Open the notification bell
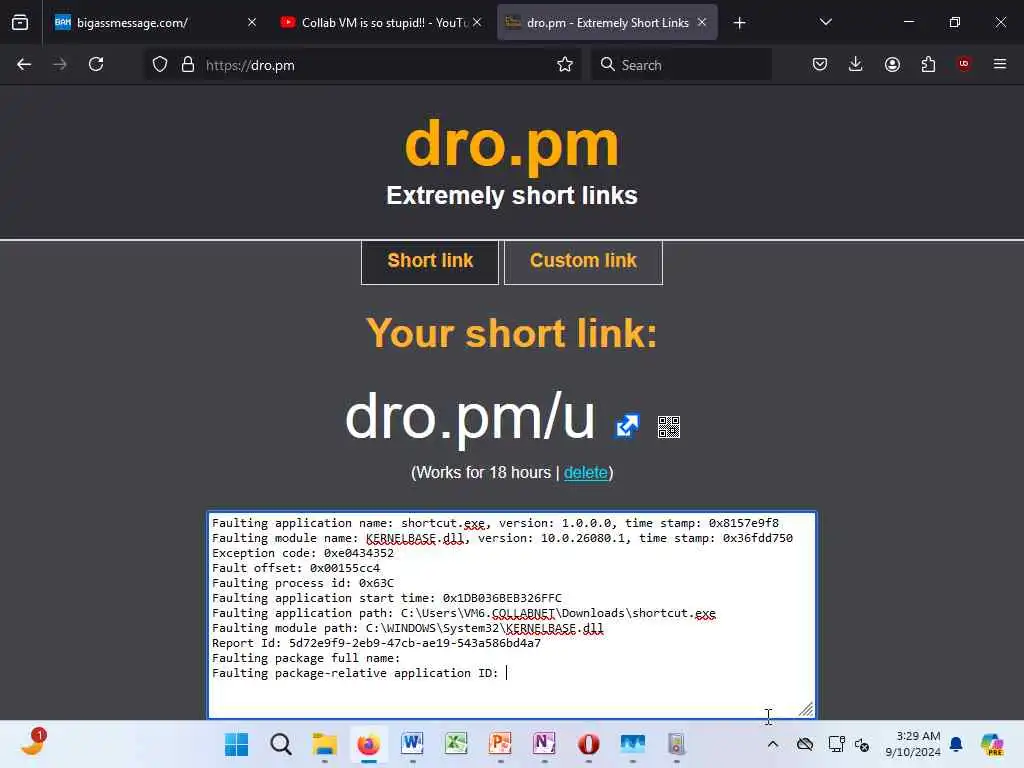The image size is (1024, 768). coord(956,744)
